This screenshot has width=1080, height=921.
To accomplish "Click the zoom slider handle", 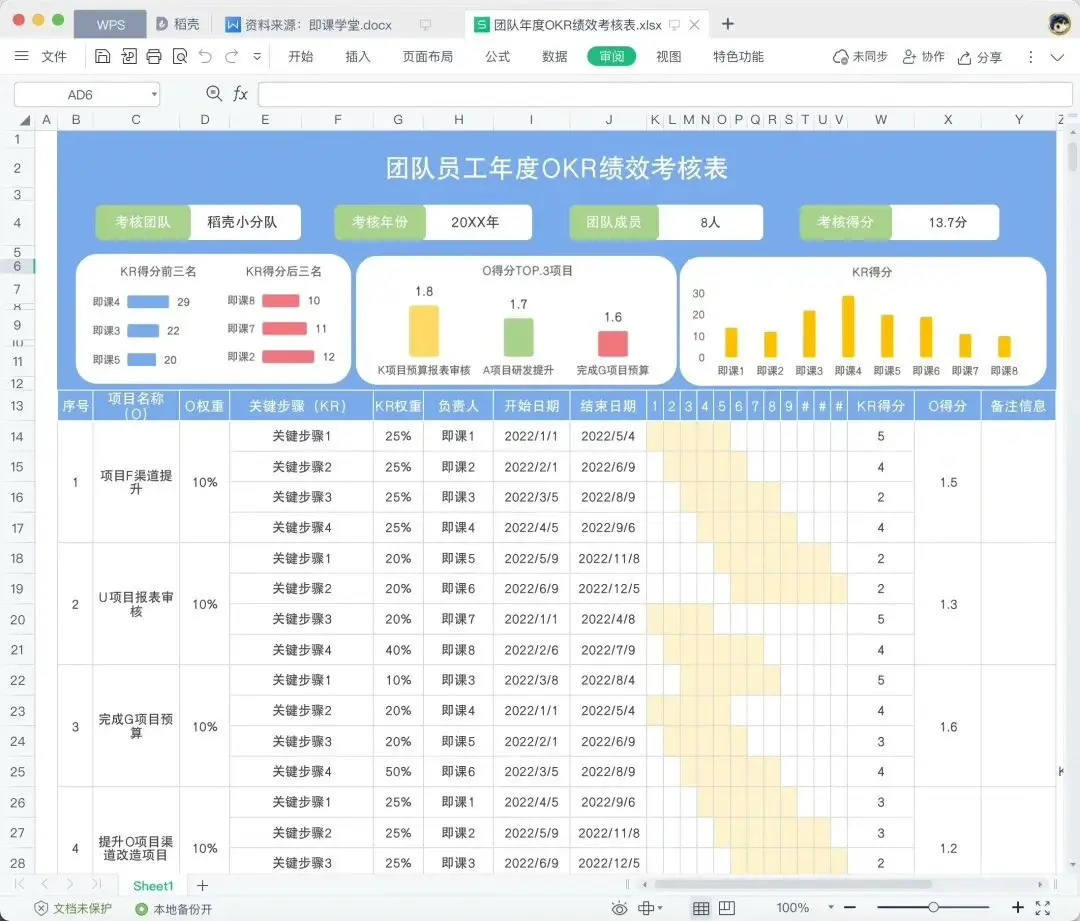I will (x=933, y=908).
